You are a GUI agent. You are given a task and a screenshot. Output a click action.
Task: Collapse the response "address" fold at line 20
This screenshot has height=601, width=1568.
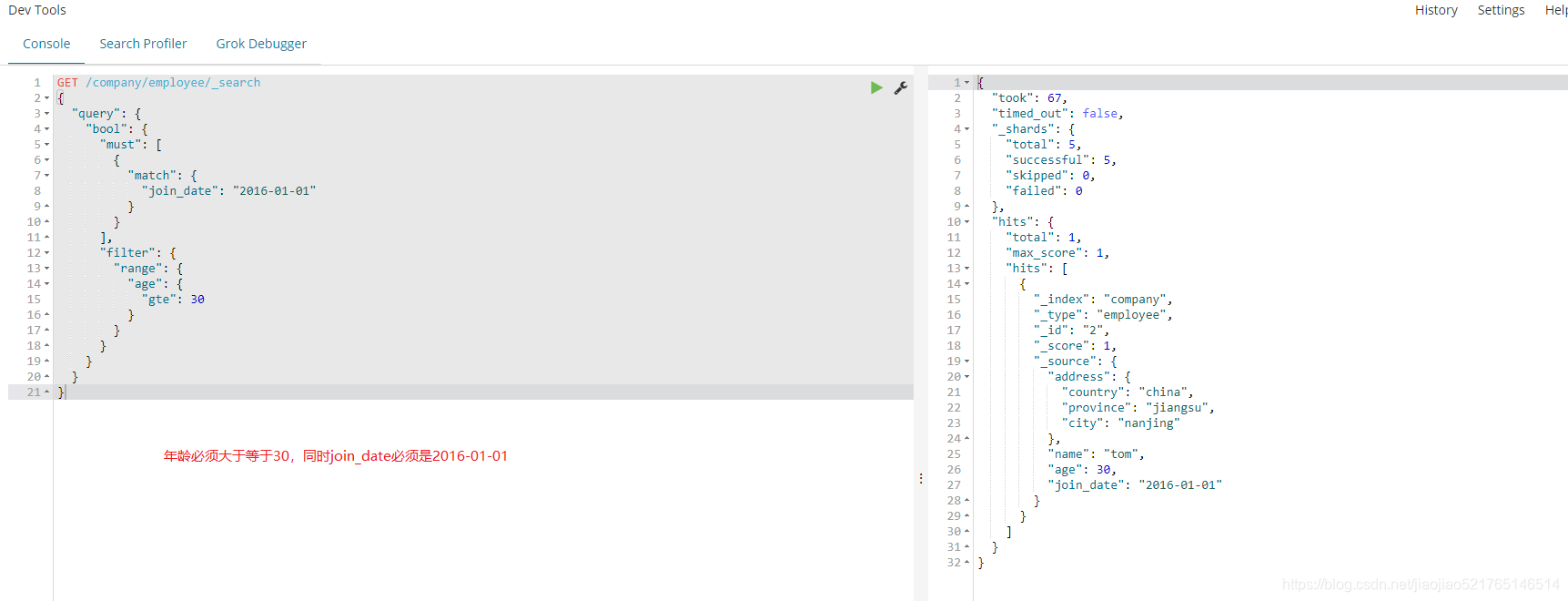click(x=967, y=377)
